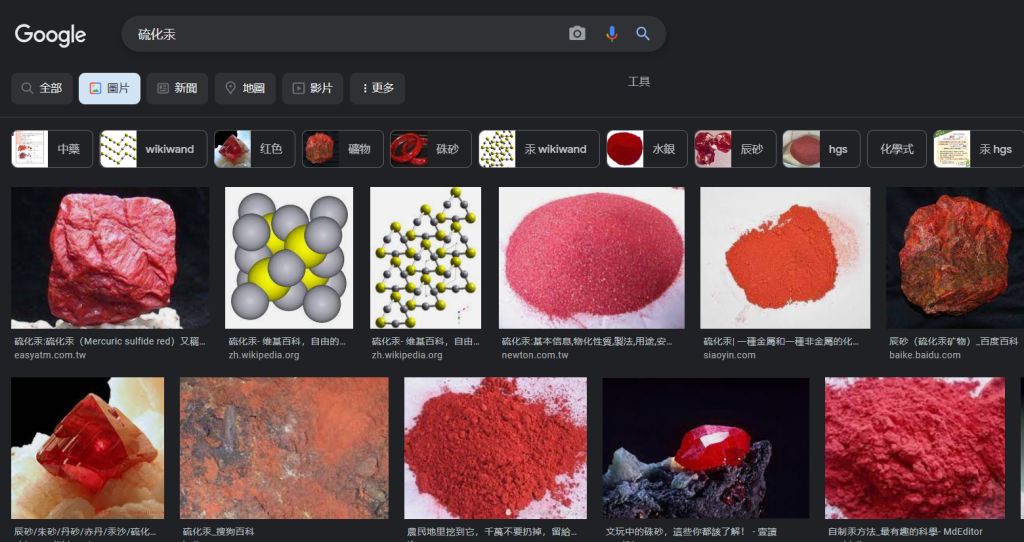The width and height of the screenshot is (1024, 542).
Task: Click the magnifying glass search button
Action: [x=643, y=34]
